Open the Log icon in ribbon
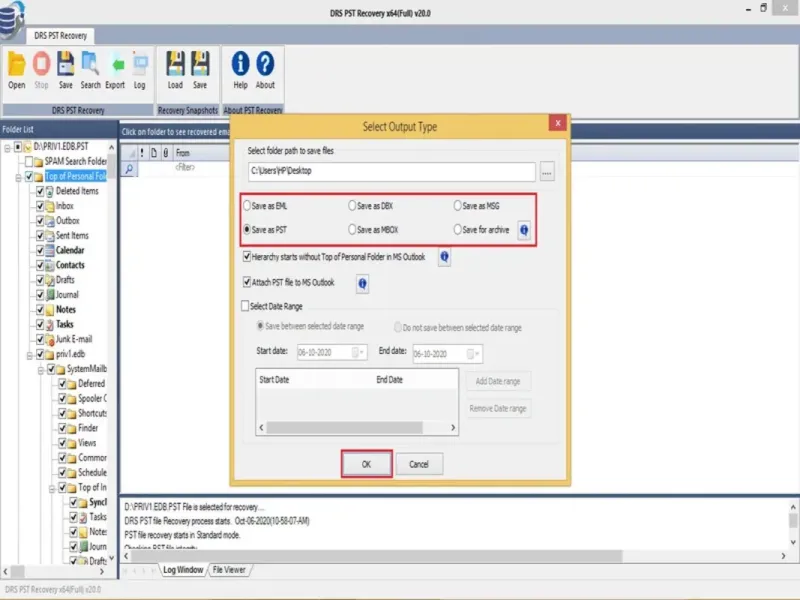Viewport: 800px width, 600px height. click(x=140, y=64)
